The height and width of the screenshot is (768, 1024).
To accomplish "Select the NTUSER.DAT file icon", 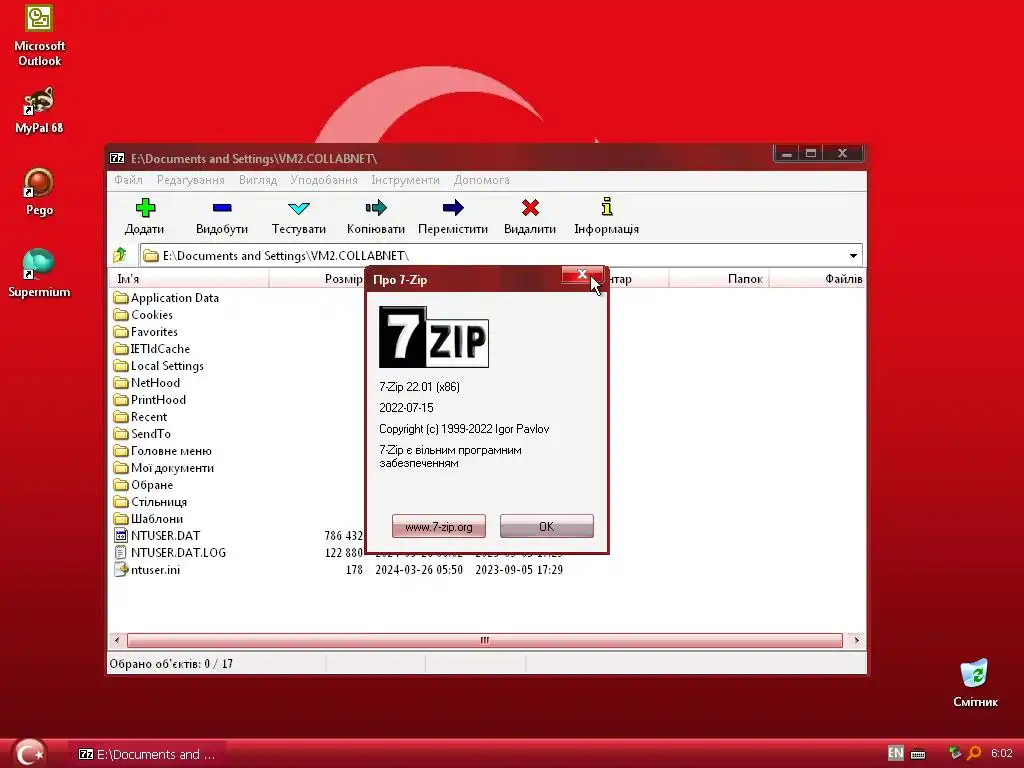I will [x=120, y=536].
